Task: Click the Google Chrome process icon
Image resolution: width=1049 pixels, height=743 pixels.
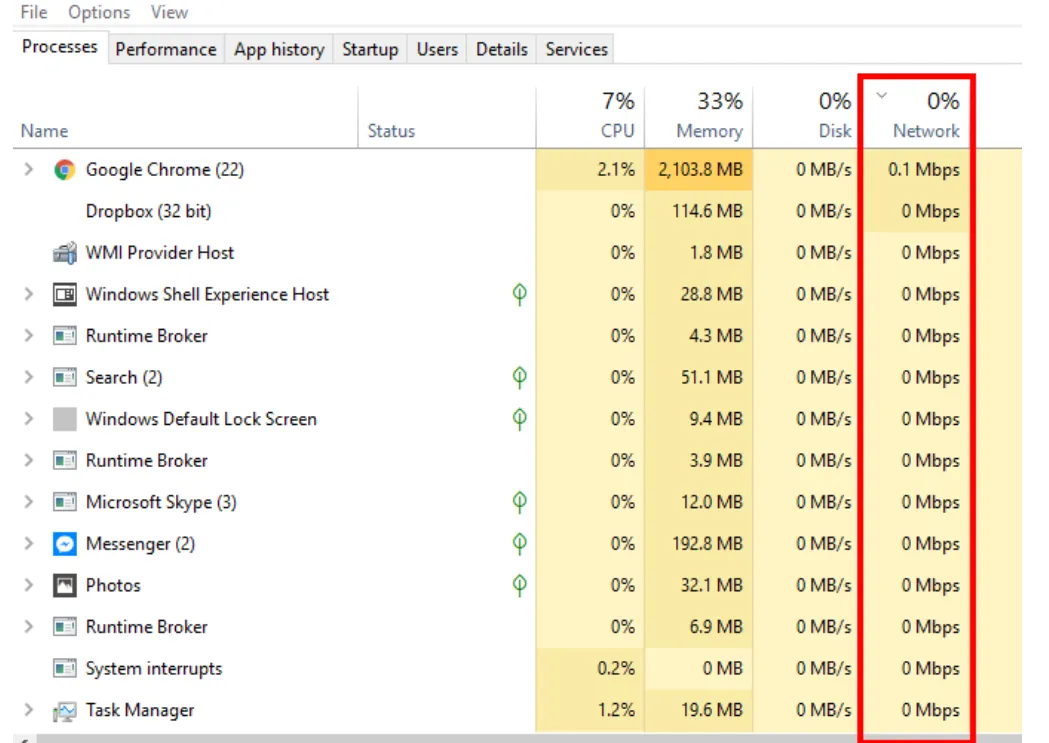Action: click(x=65, y=169)
